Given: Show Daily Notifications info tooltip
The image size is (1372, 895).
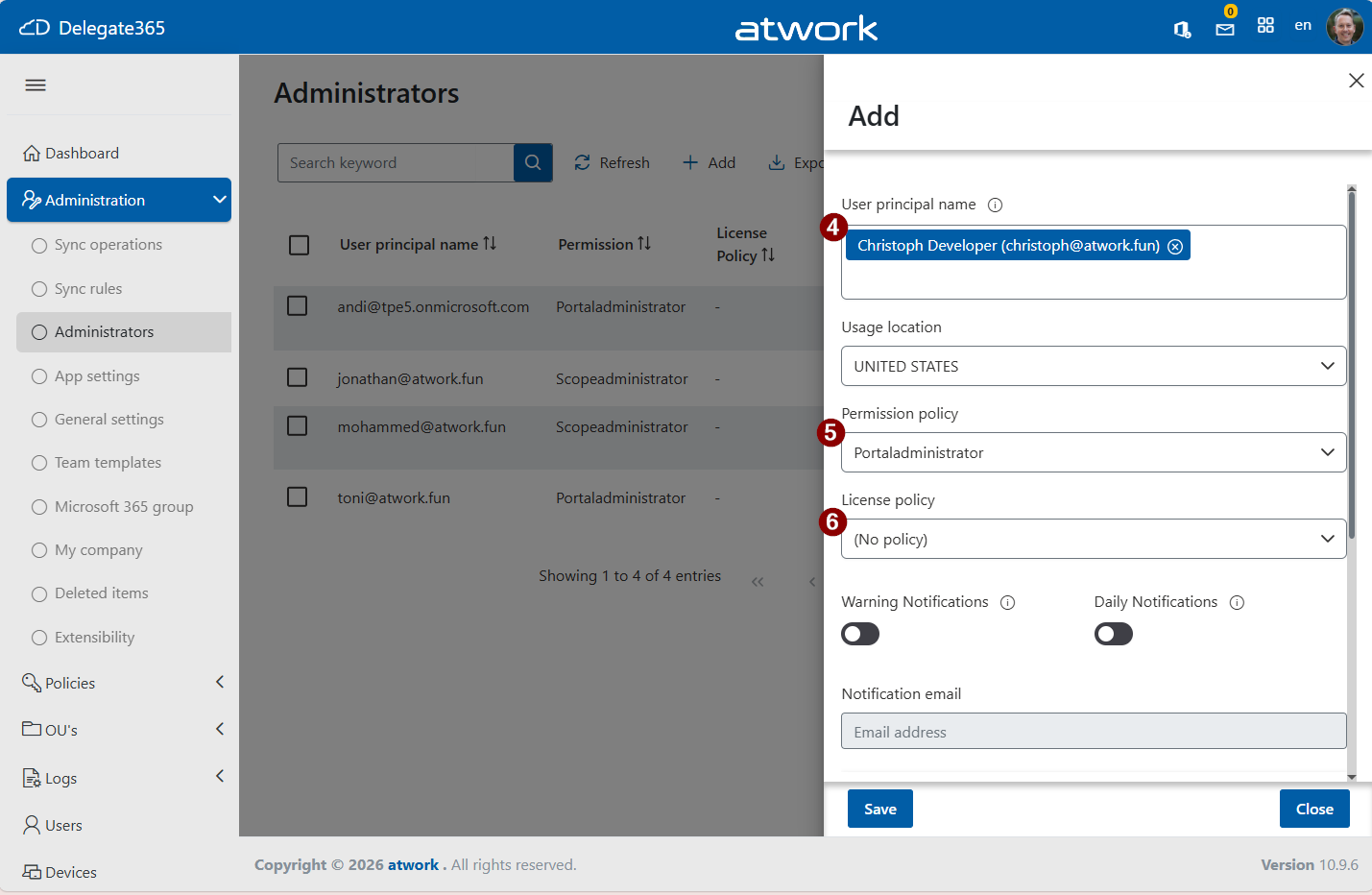Looking at the screenshot, I should 1238,603.
